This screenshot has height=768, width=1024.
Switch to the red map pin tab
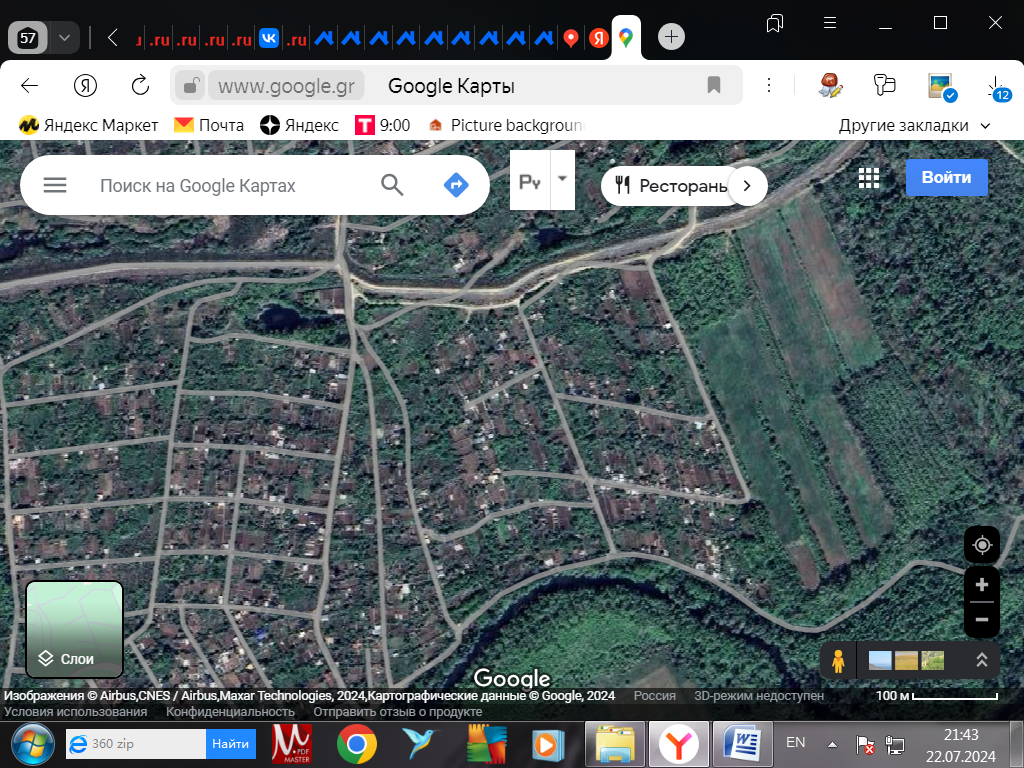coord(571,38)
